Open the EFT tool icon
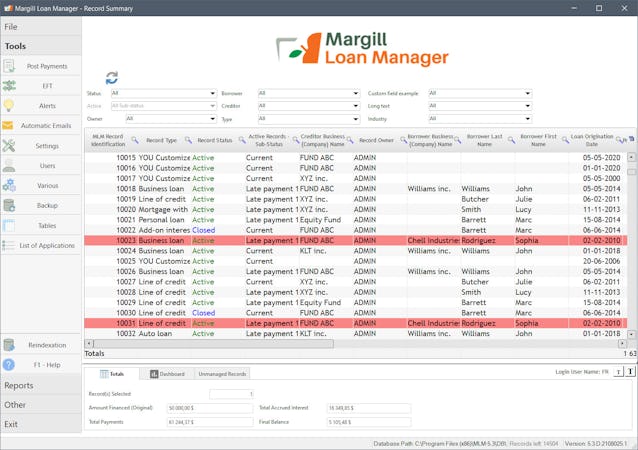This screenshot has height=450, width=638. pyautogui.click(x=9, y=86)
